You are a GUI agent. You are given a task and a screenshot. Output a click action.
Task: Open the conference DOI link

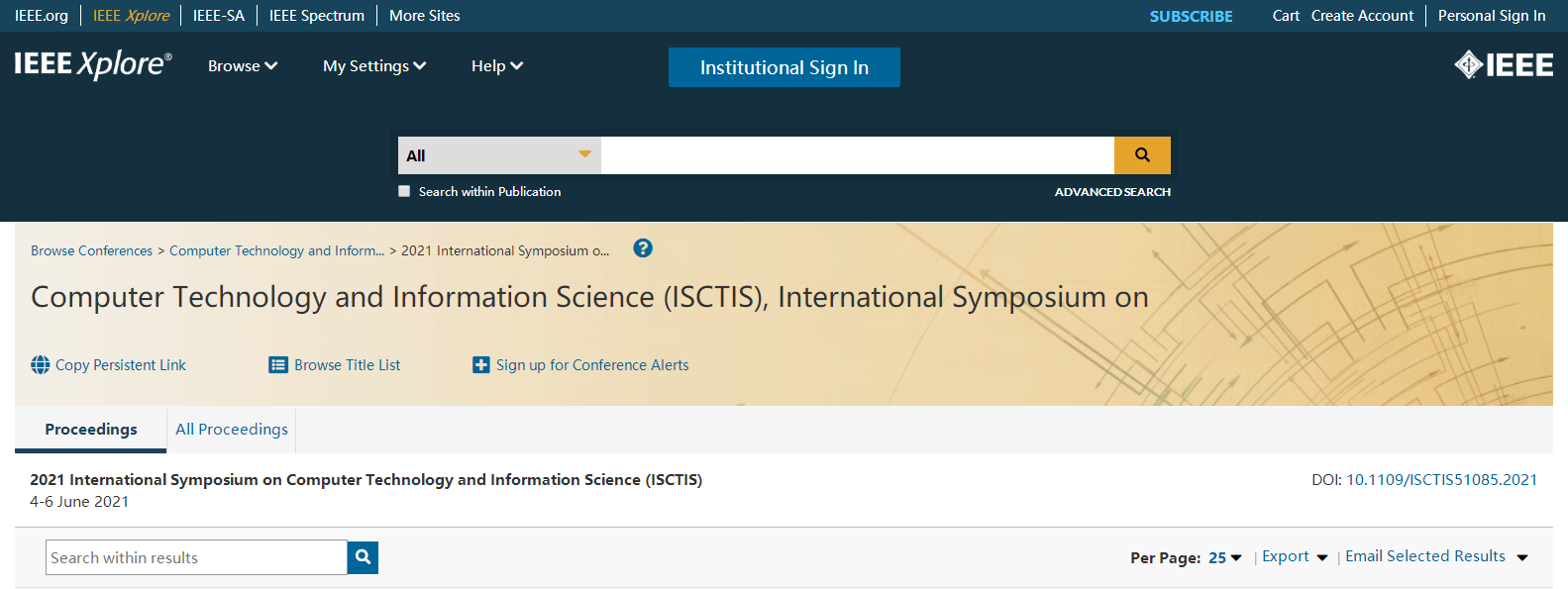[x=1441, y=480]
